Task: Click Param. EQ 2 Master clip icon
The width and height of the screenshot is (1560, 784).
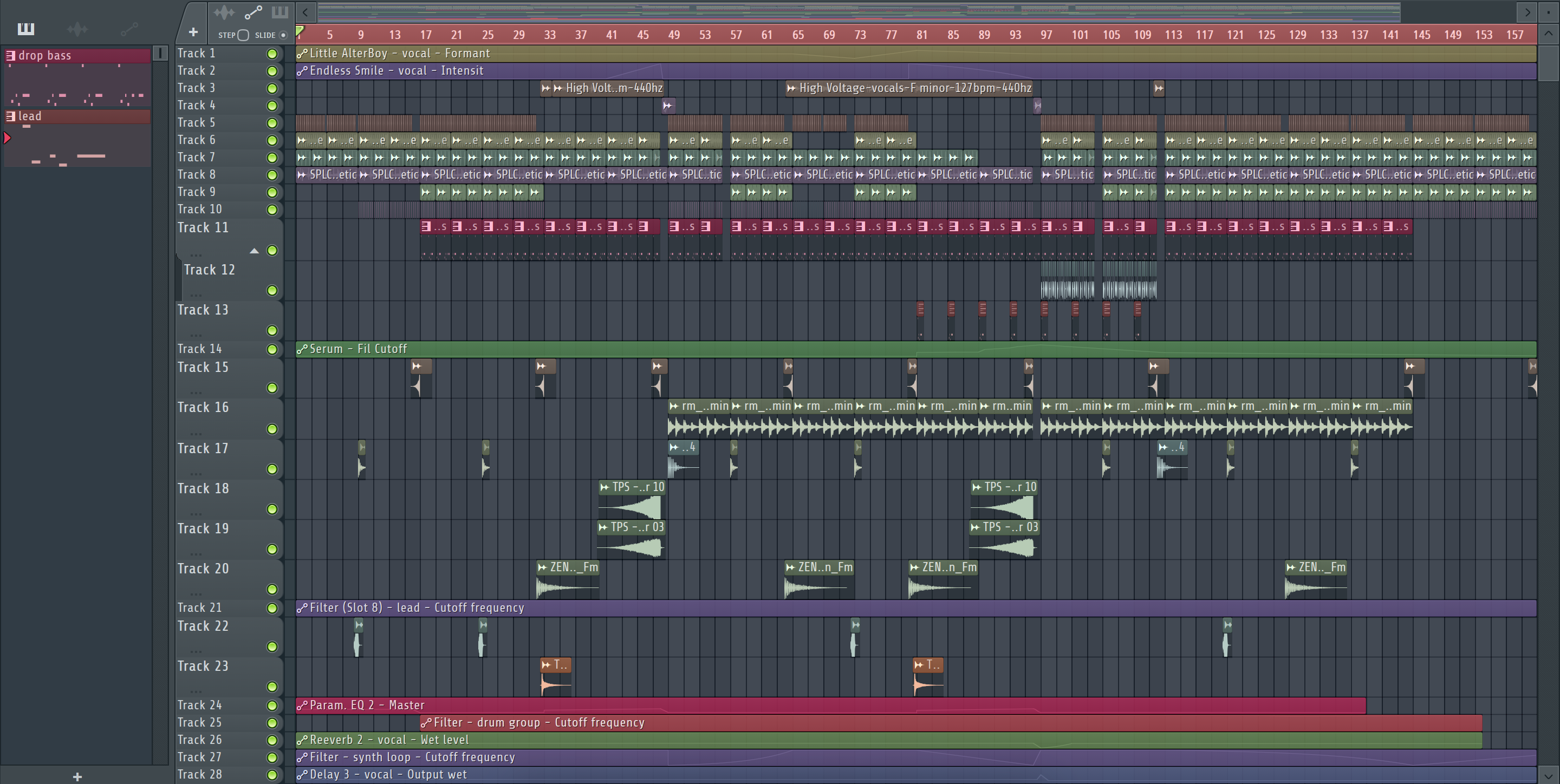Action: 302,705
